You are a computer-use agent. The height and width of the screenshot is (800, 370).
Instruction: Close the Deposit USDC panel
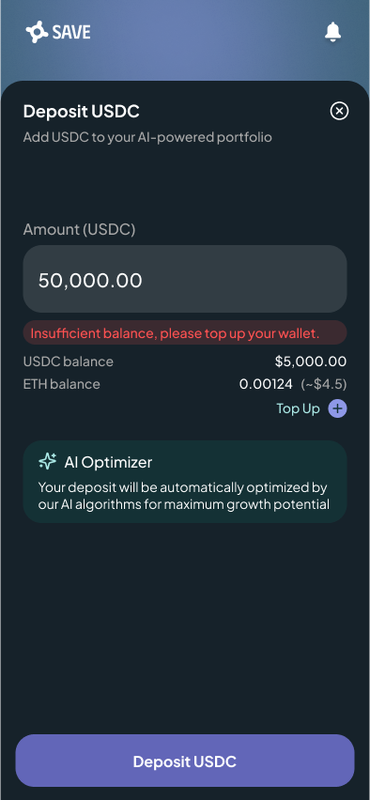(339, 111)
